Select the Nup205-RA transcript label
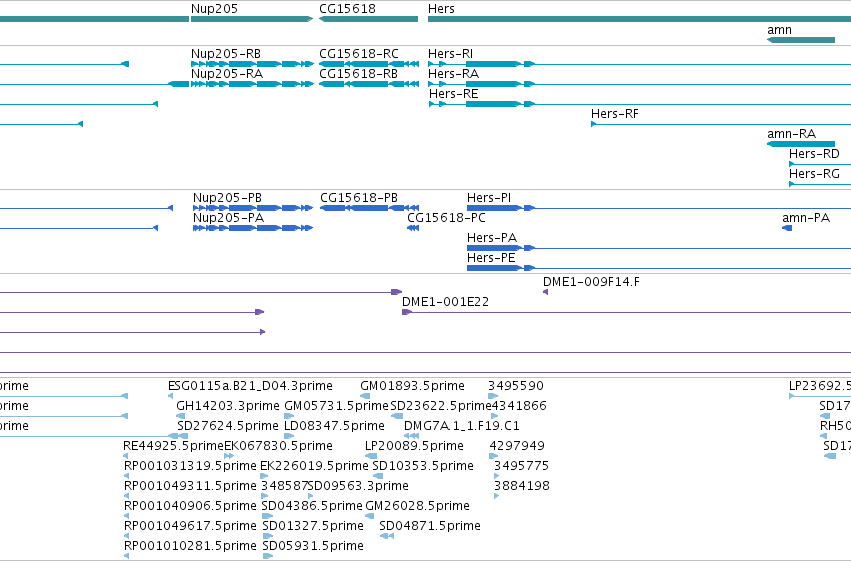 pos(227,74)
